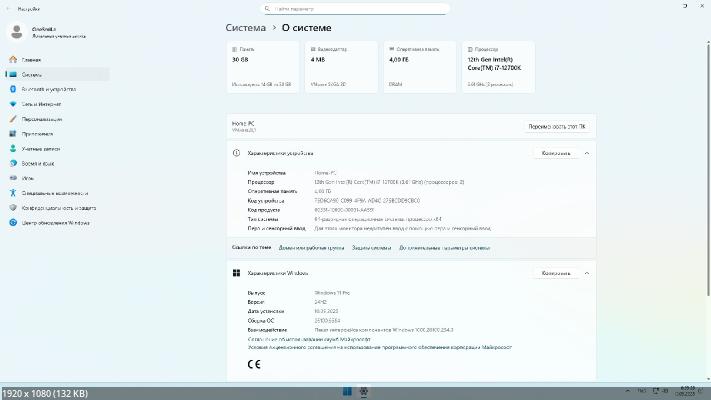Collapse the Характеристики Windows section chevron
Screen dimensions: 711x400
click(587, 273)
